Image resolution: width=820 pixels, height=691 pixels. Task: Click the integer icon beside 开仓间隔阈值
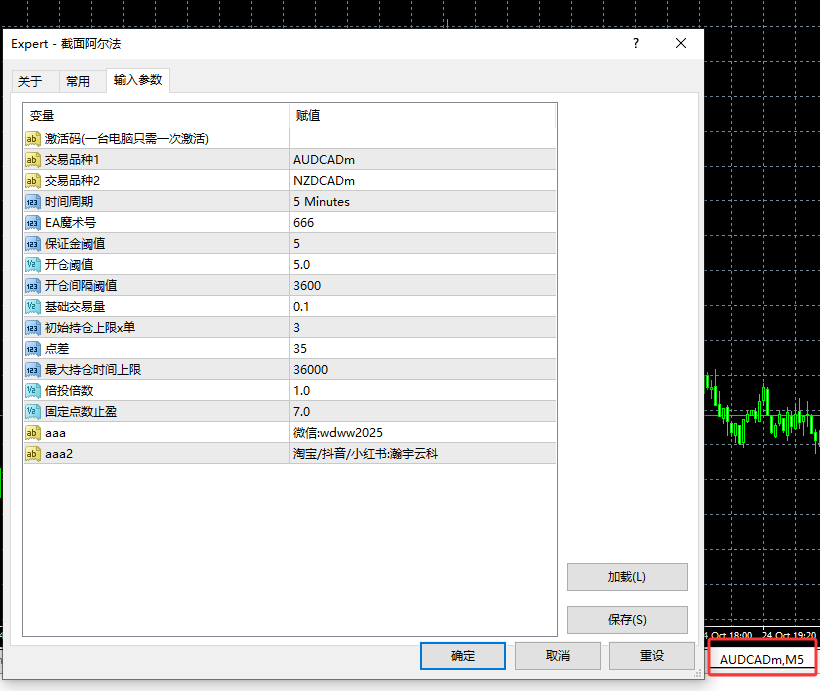pos(32,286)
